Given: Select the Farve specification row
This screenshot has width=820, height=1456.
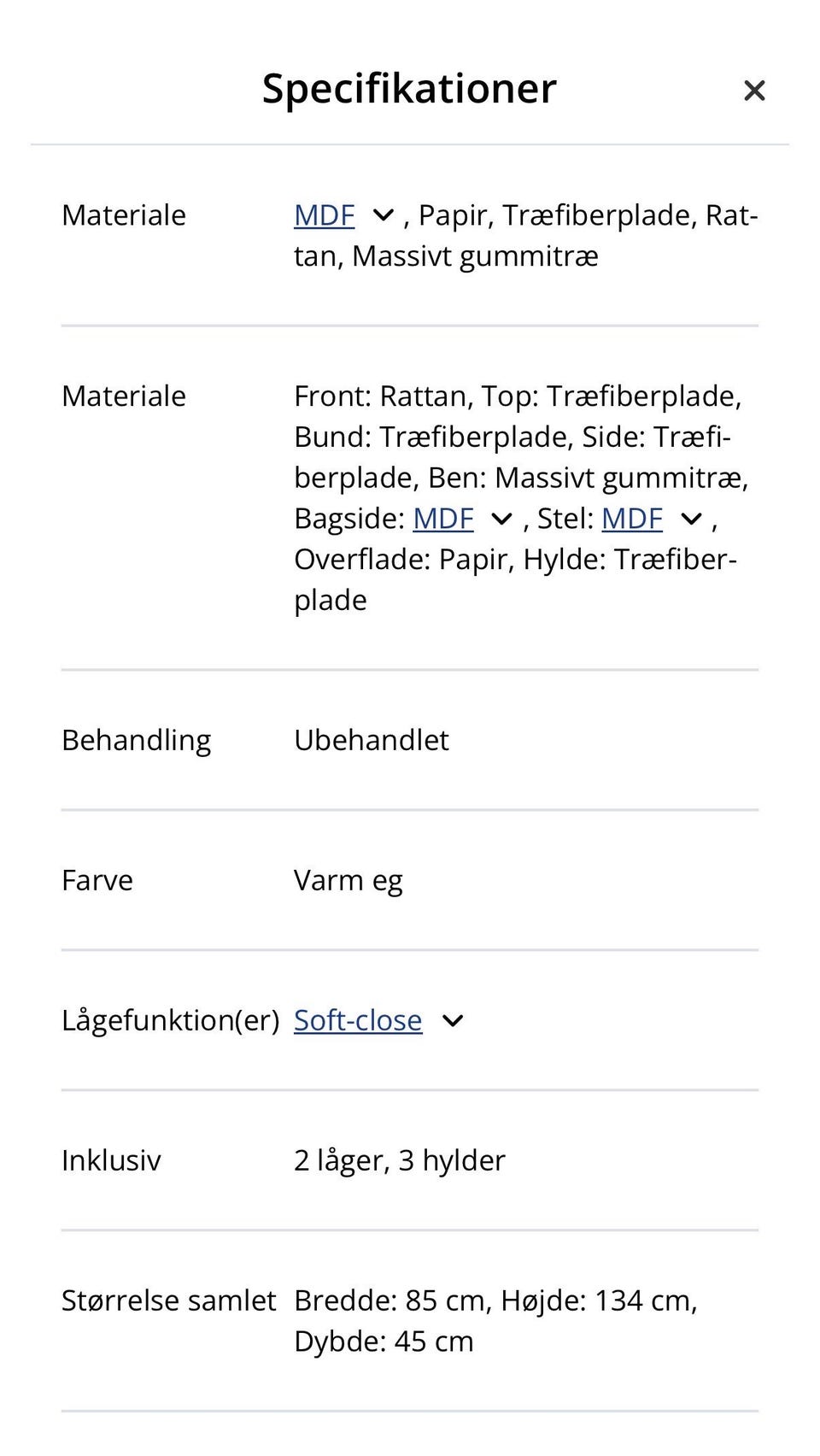Looking at the screenshot, I should [x=97, y=880].
